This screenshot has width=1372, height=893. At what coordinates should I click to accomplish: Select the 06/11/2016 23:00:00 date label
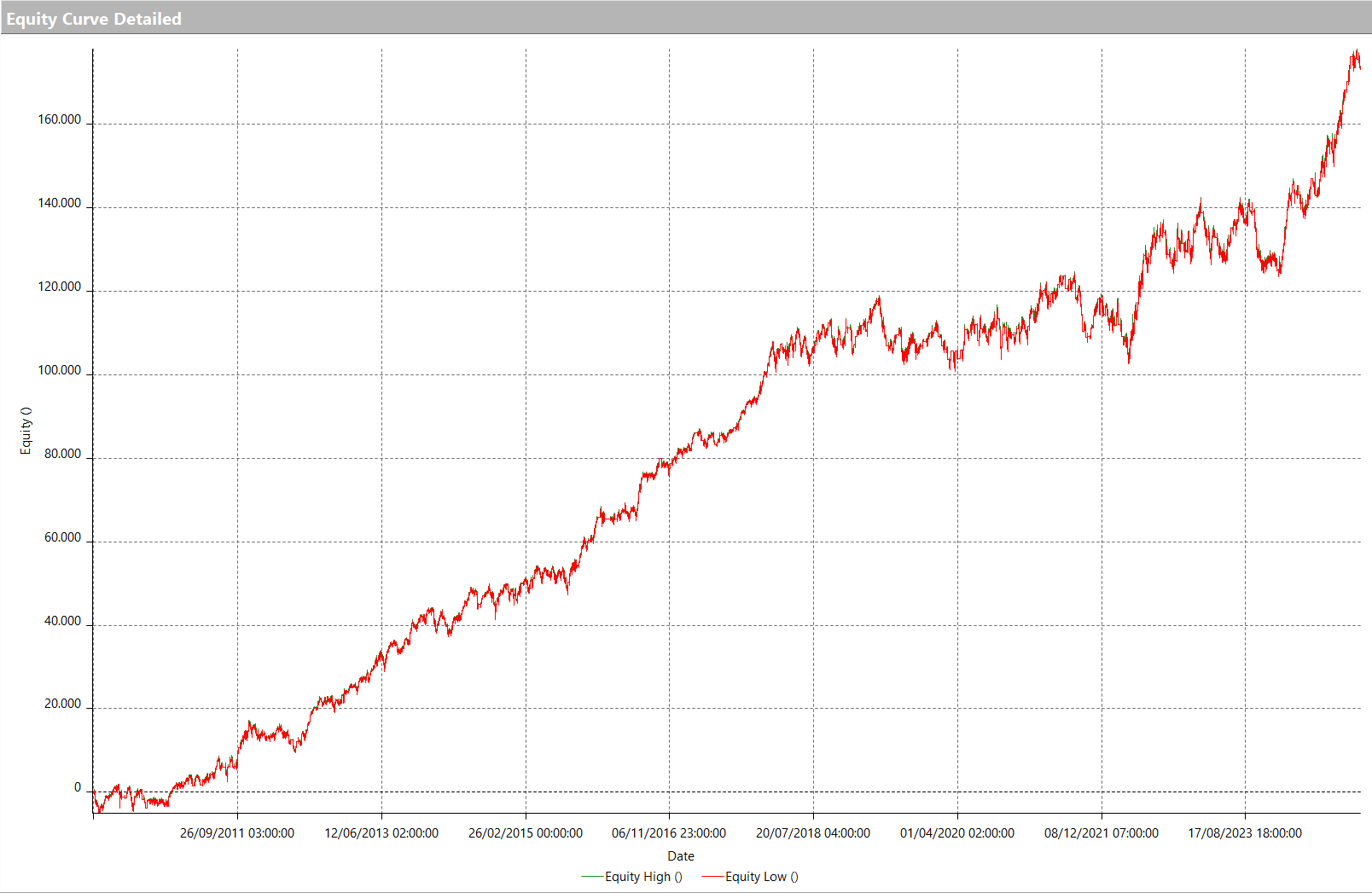(x=669, y=833)
